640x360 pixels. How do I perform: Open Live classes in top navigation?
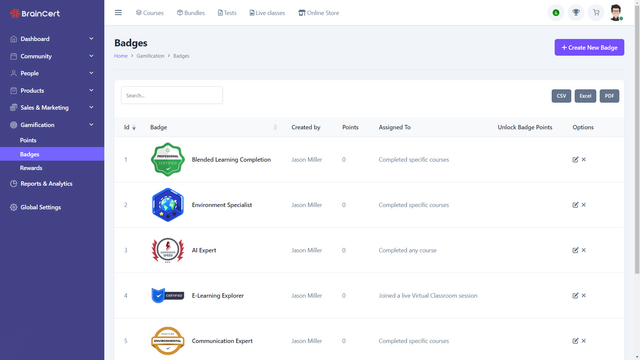click(267, 13)
